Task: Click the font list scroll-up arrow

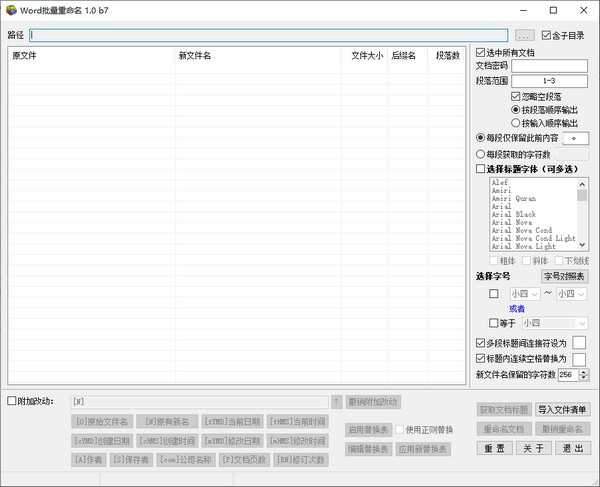Action: [x=582, y=184]
